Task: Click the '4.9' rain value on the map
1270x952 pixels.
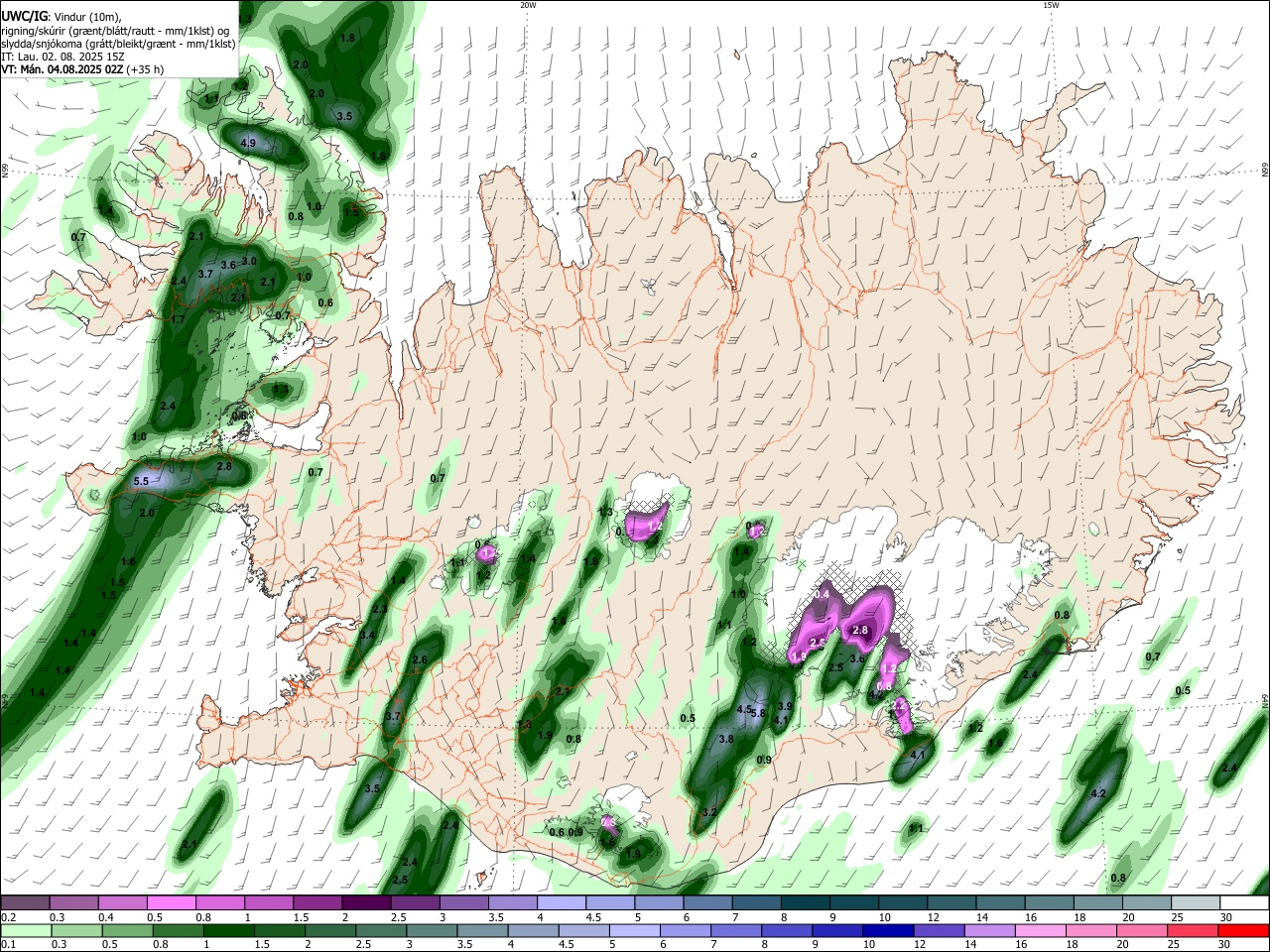Action: pos(249,144)
